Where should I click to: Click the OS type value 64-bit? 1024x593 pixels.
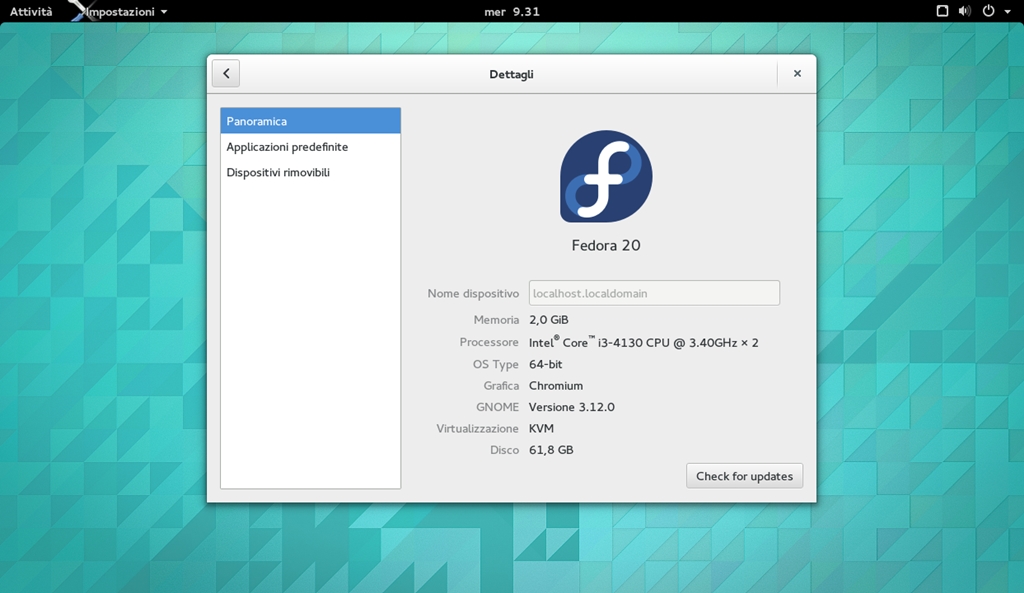[x=545, y=364]
